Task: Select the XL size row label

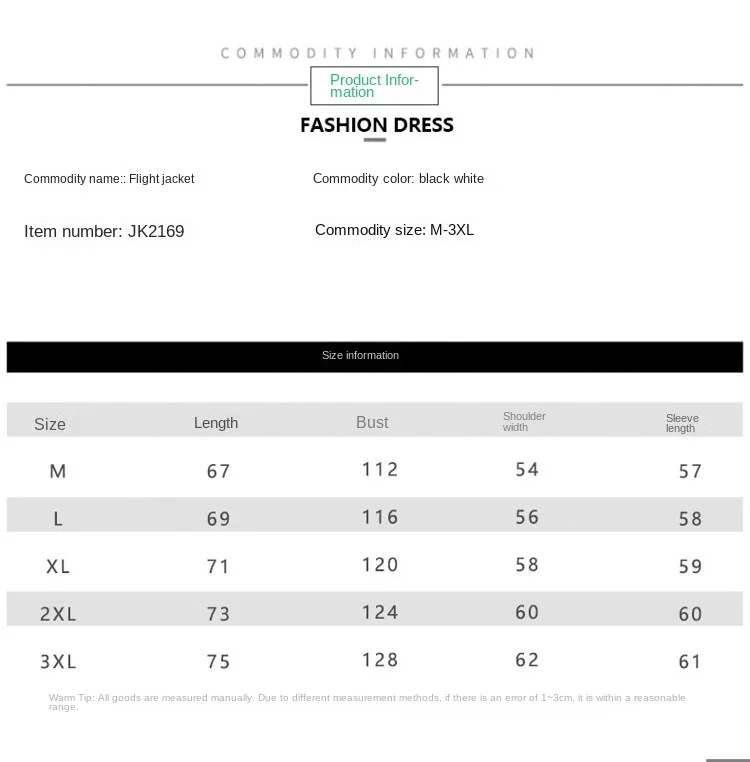Action: click(x=58, y=566)
